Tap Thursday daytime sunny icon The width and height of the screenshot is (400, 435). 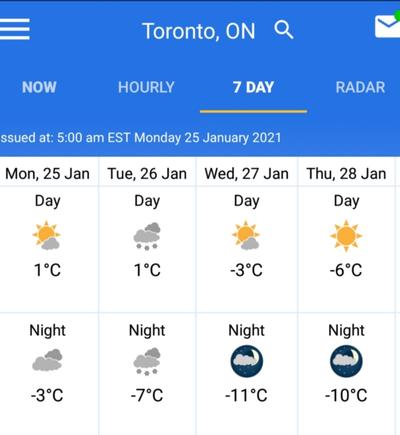[346, 236]
